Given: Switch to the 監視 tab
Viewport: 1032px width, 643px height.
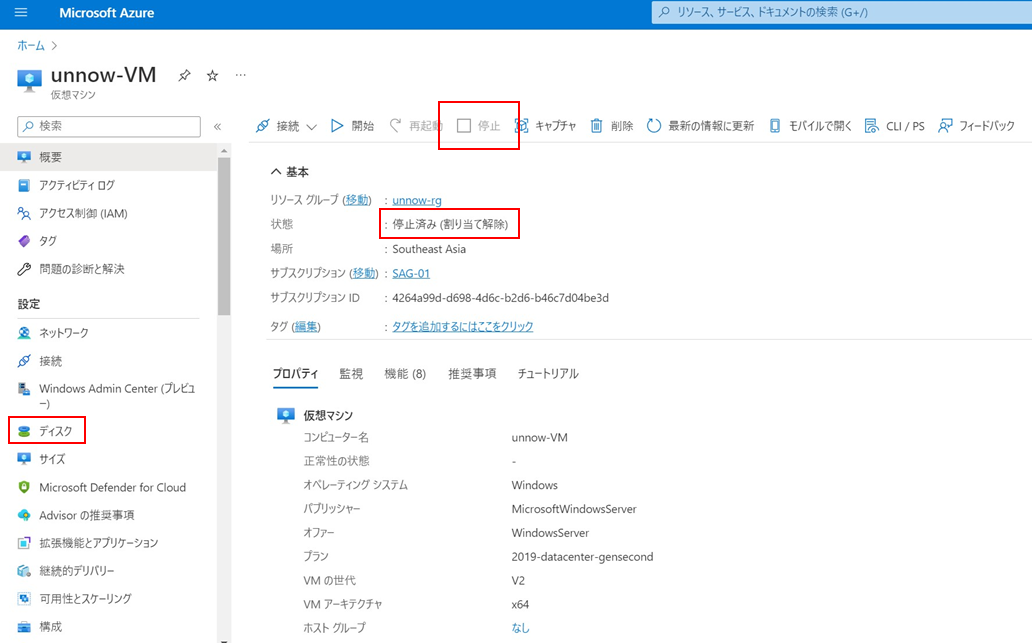Looking at the screenshot, I should pos(351,374).
